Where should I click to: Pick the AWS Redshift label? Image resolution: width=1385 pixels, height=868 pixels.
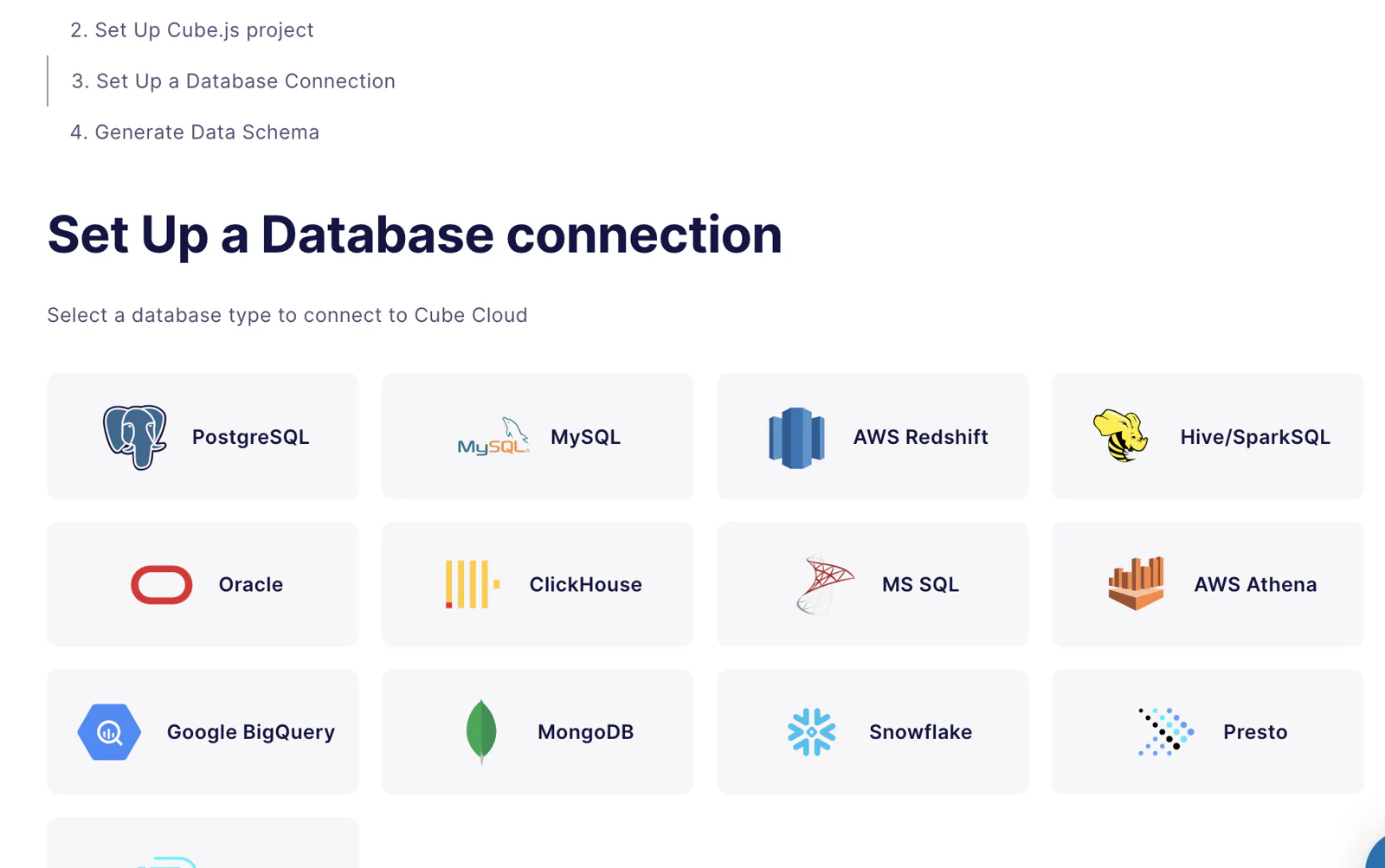point(920,437)
